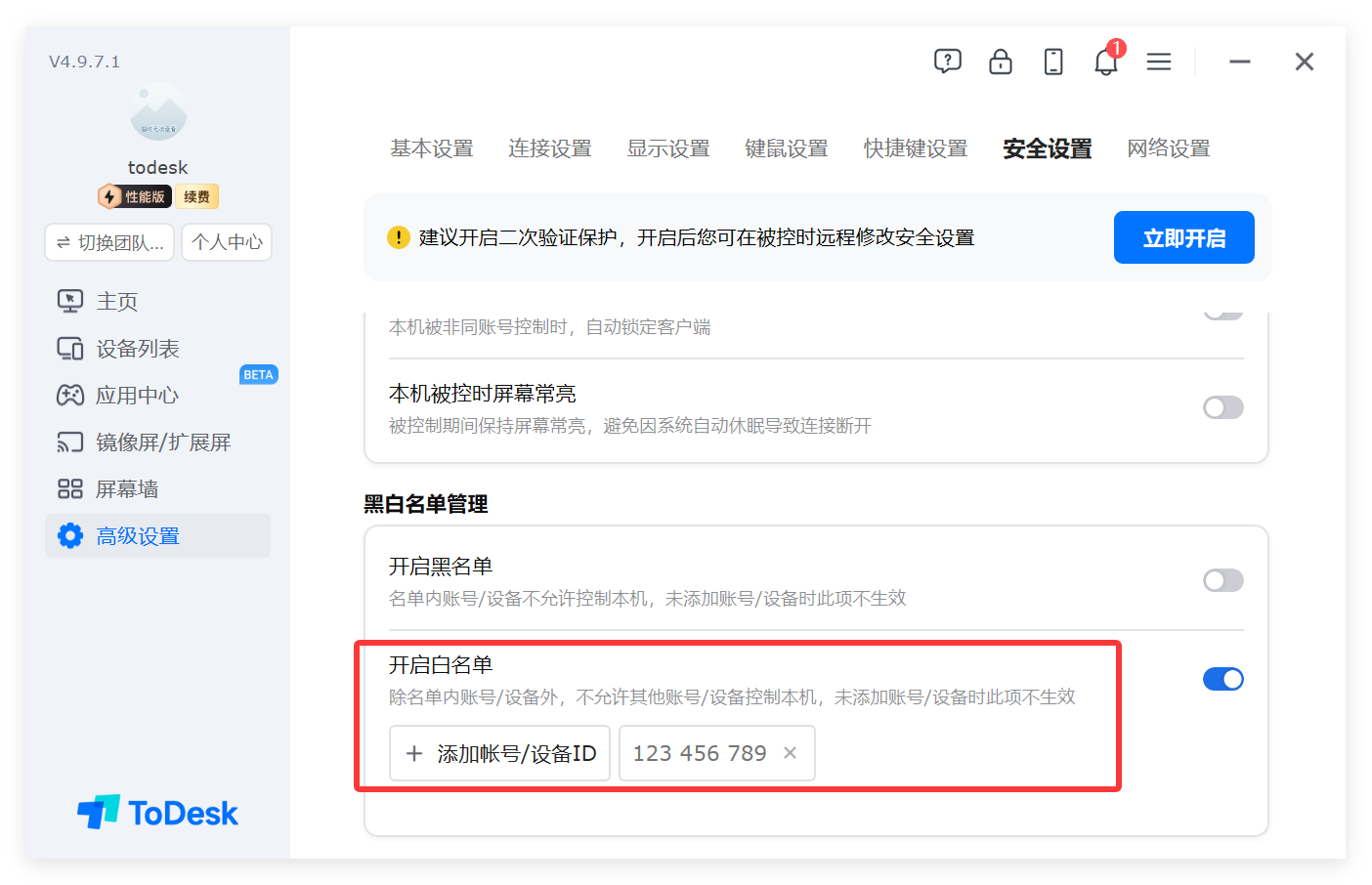Click the BETA badge
The image size is (1372, 885).
(258, 375)
